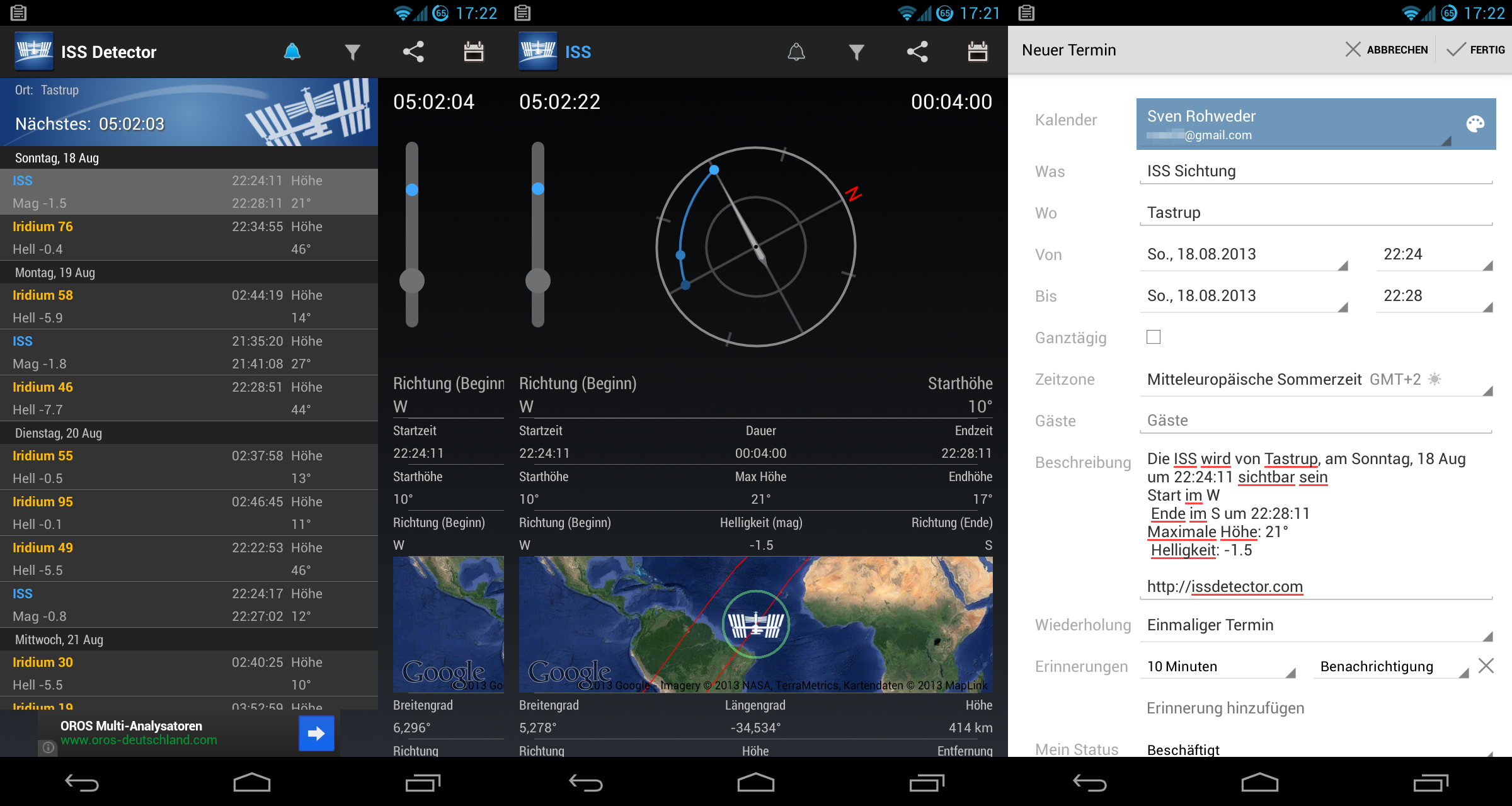Tap FERTIG to save the event
Viewport: 1512px width, 806px height.
pos(1475,50)
